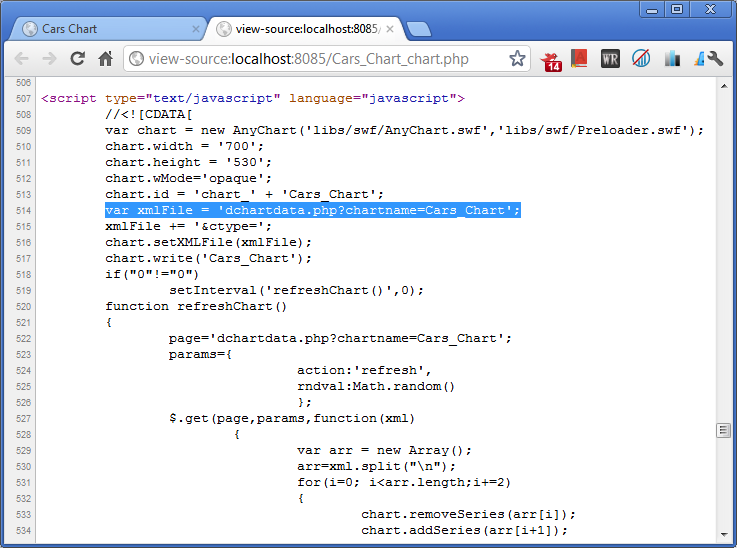This screenshot has height=548, width=737.
Task: Maximize the browser window
Action: [677, 9]
